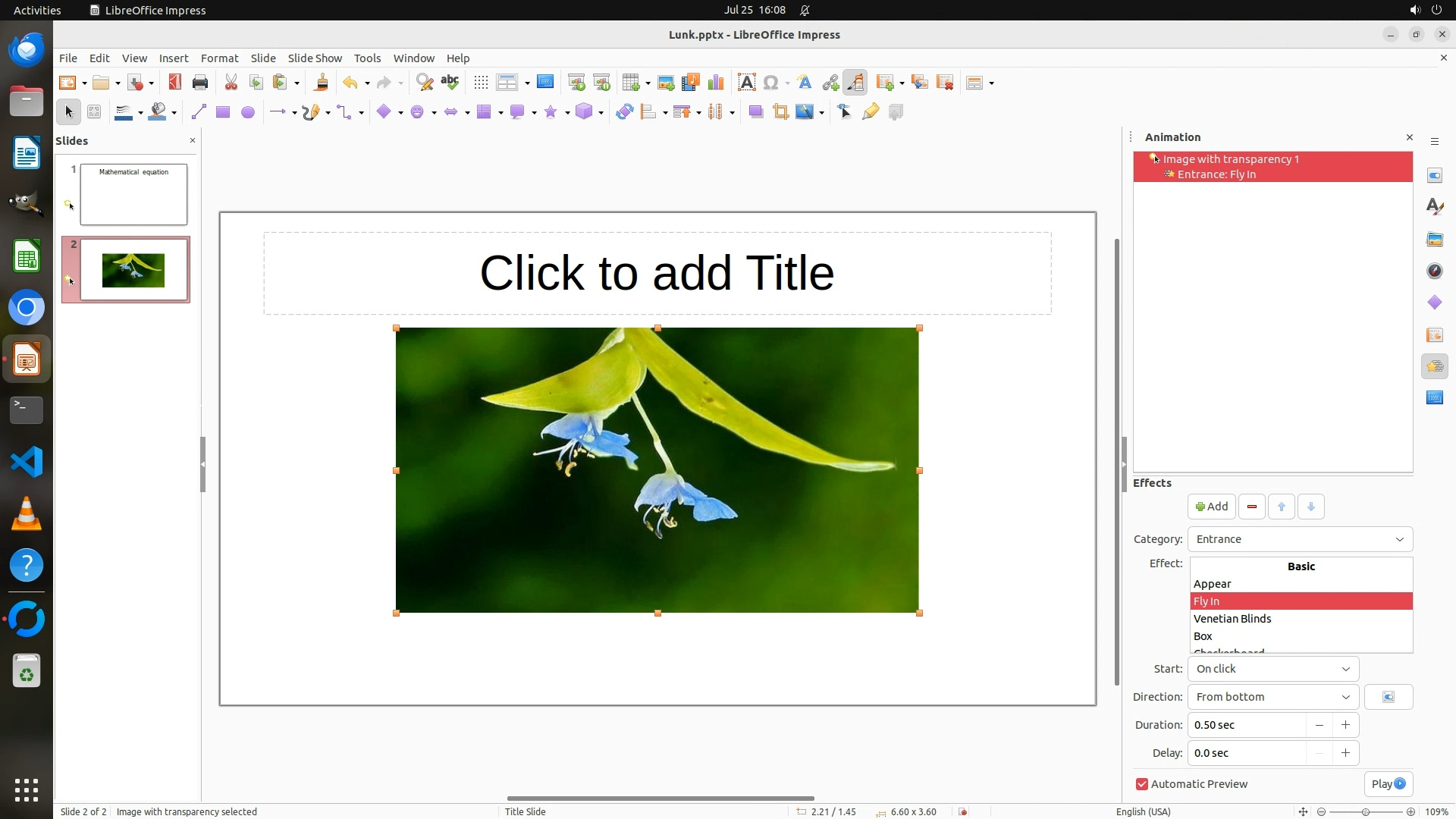Open the Category dropdown showing Entrance
This screenshot has width=1456, height=819.
tap(1299, 539)
